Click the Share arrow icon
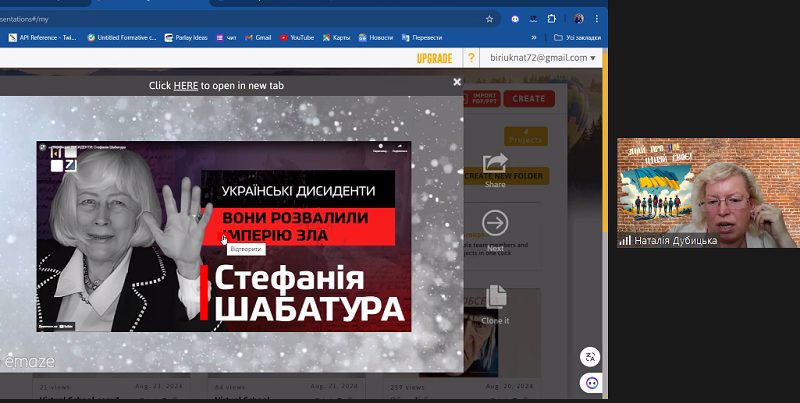The width and height of the screenshot is (800, 403). [x=495, y=163]
